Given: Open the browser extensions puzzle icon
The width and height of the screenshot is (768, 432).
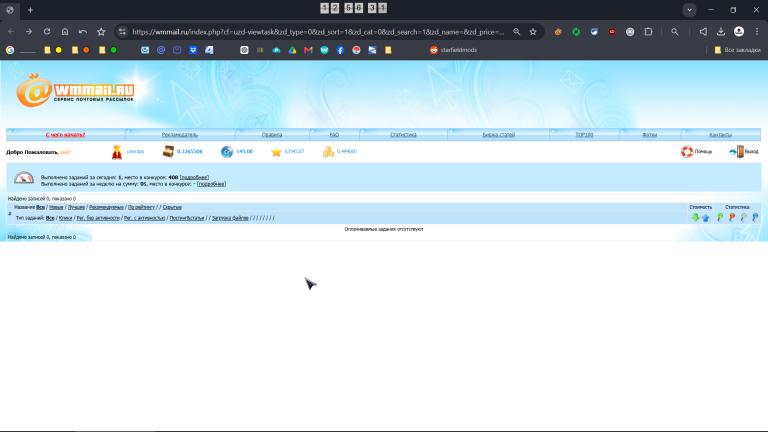Looking at the screenshot, I should [x=648, y=32].
